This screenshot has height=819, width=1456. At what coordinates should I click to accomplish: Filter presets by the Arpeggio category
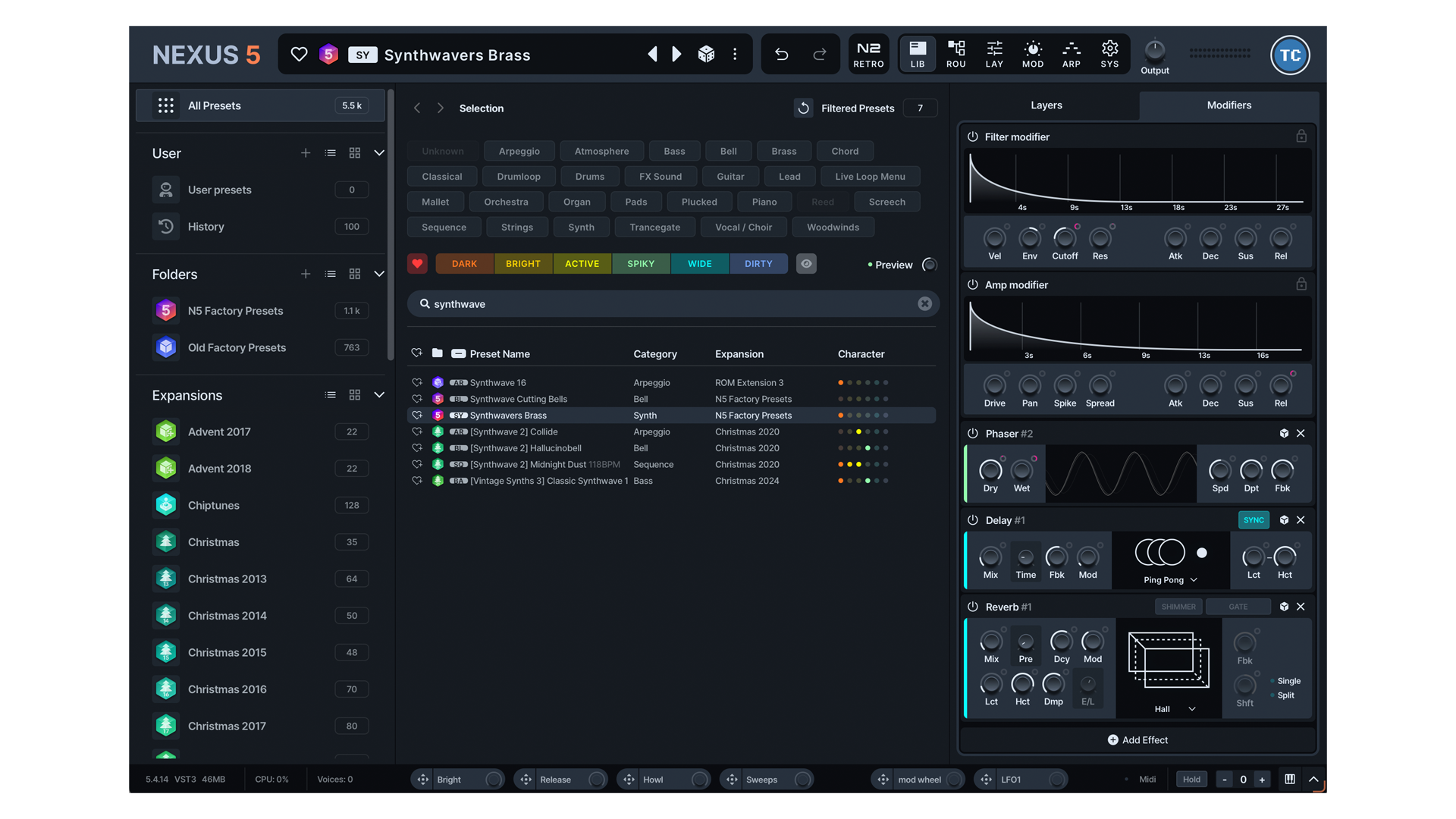(519, 151)
